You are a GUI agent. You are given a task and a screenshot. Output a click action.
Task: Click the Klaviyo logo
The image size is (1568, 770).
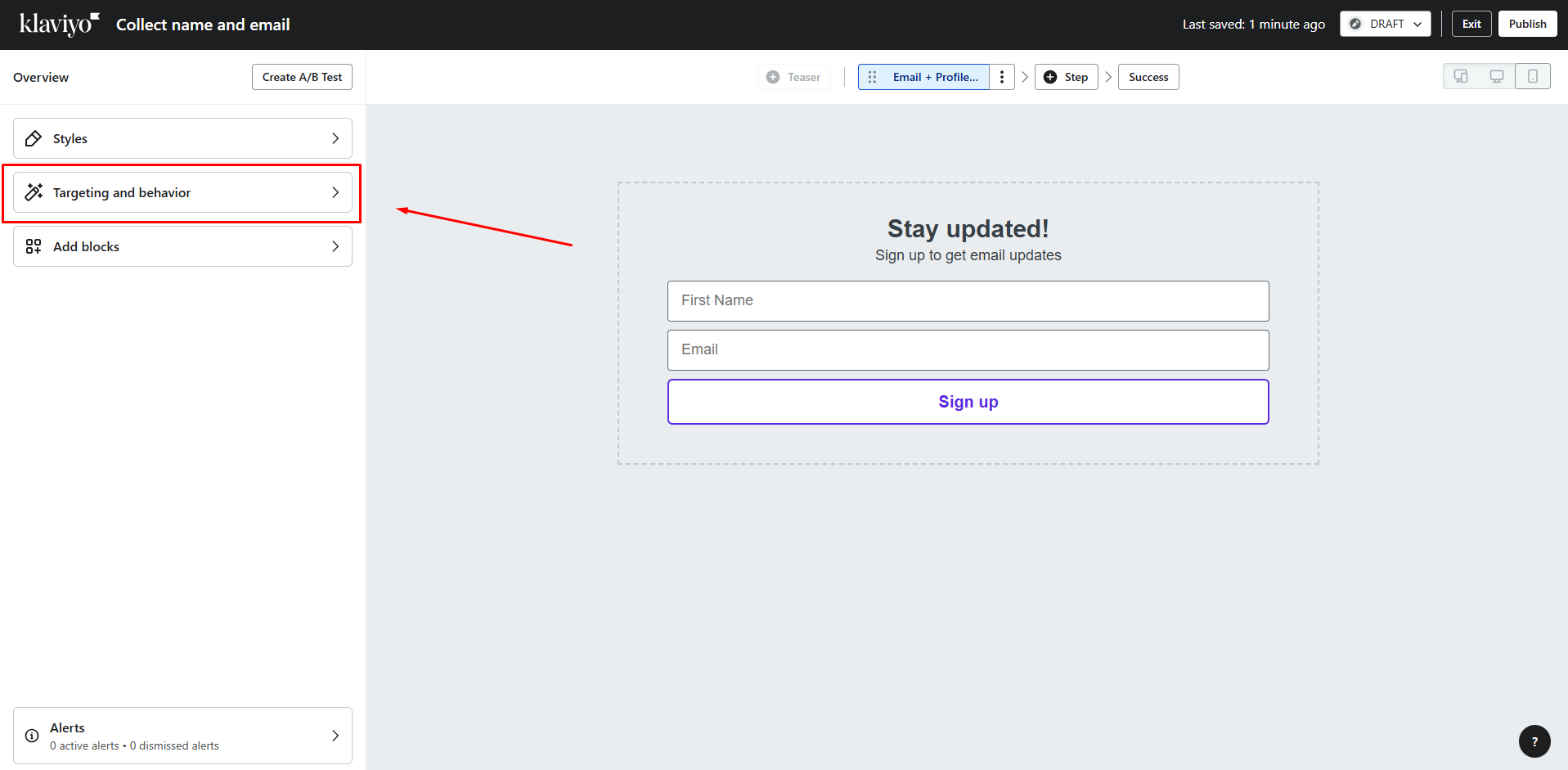point(59,25)
